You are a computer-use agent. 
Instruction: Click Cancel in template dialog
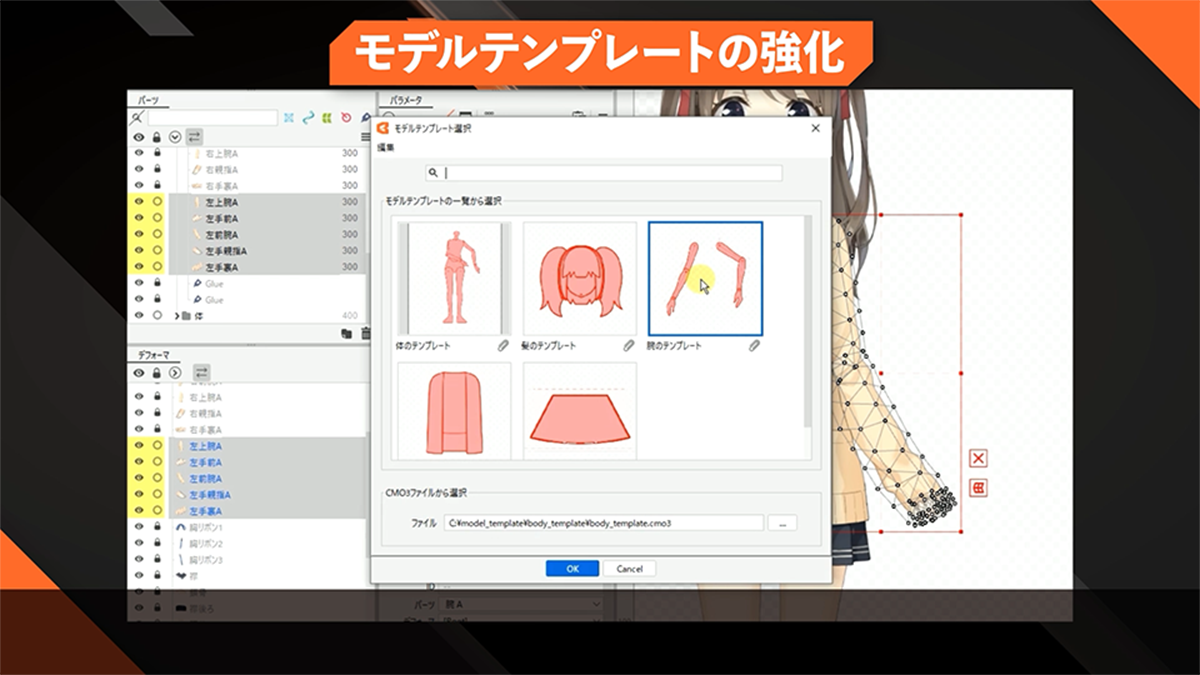tap(630, 568)
